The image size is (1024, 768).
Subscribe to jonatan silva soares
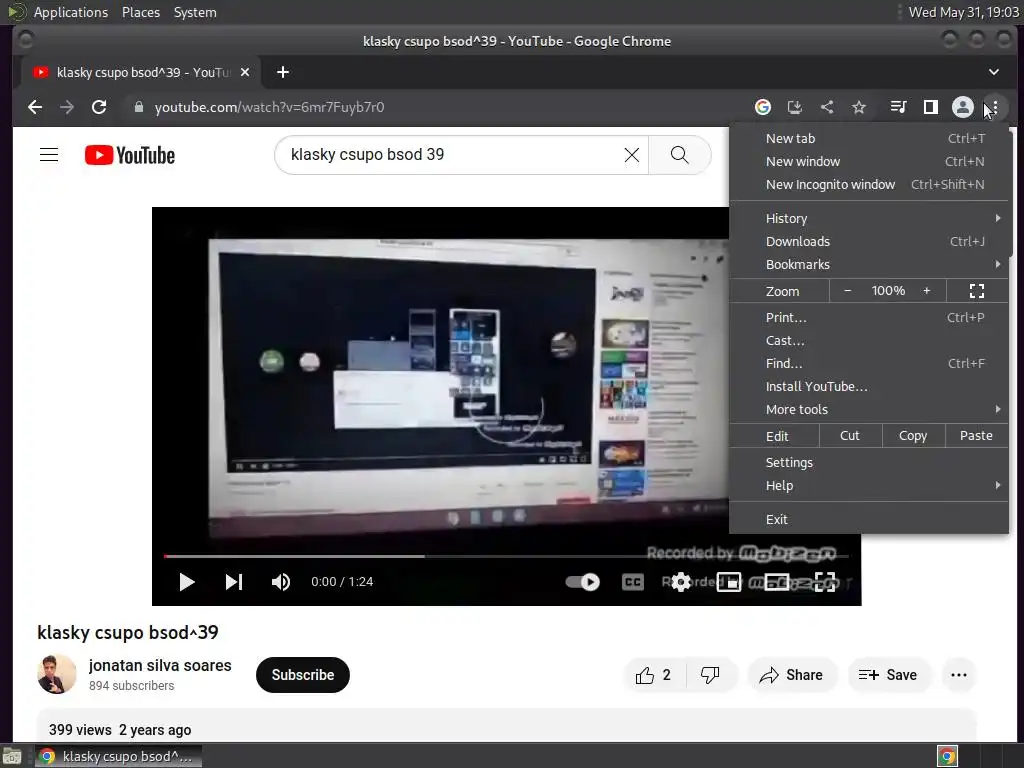303,675
